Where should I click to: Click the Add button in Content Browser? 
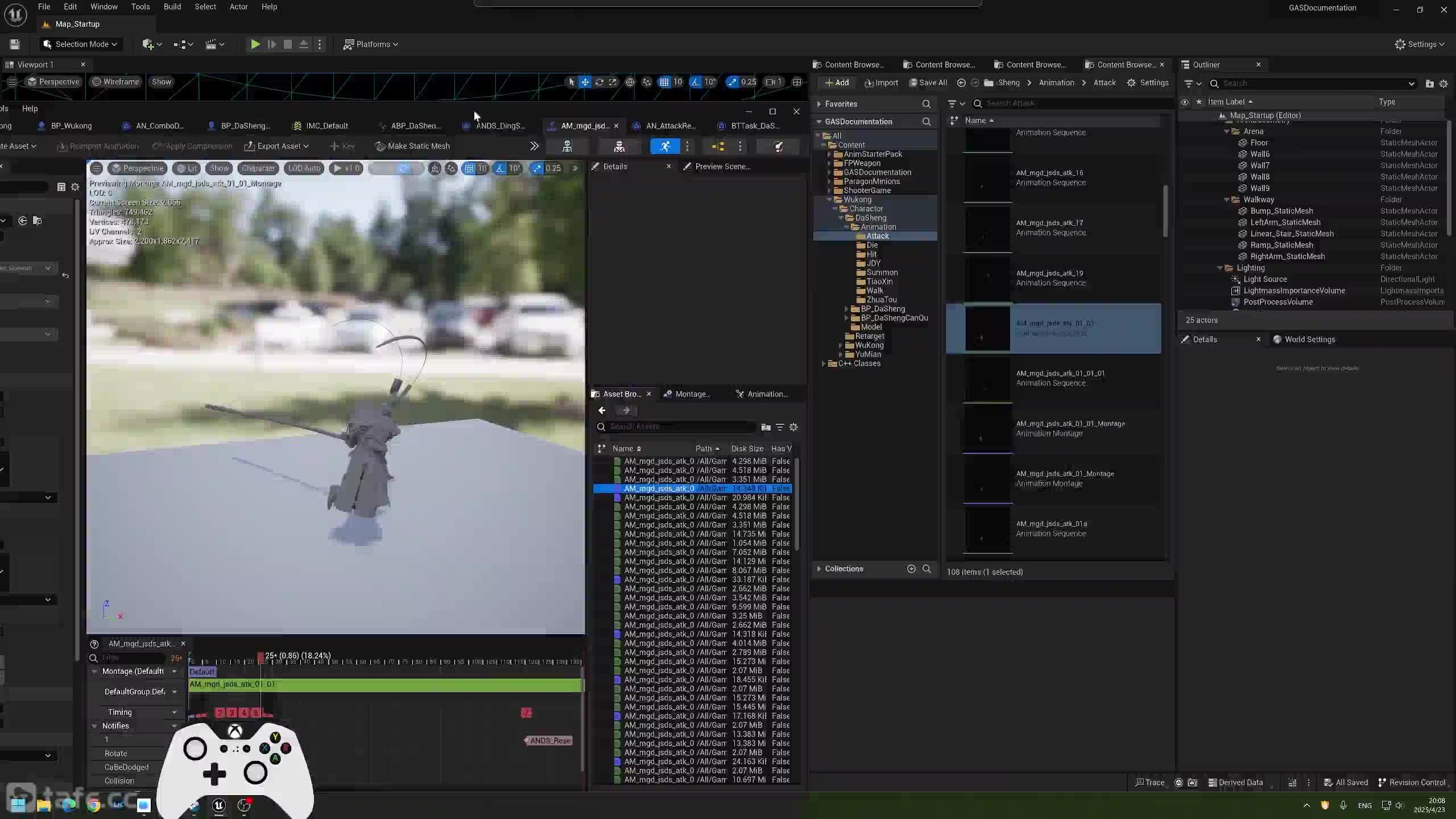pyautogui.click(x=837, y=83)
